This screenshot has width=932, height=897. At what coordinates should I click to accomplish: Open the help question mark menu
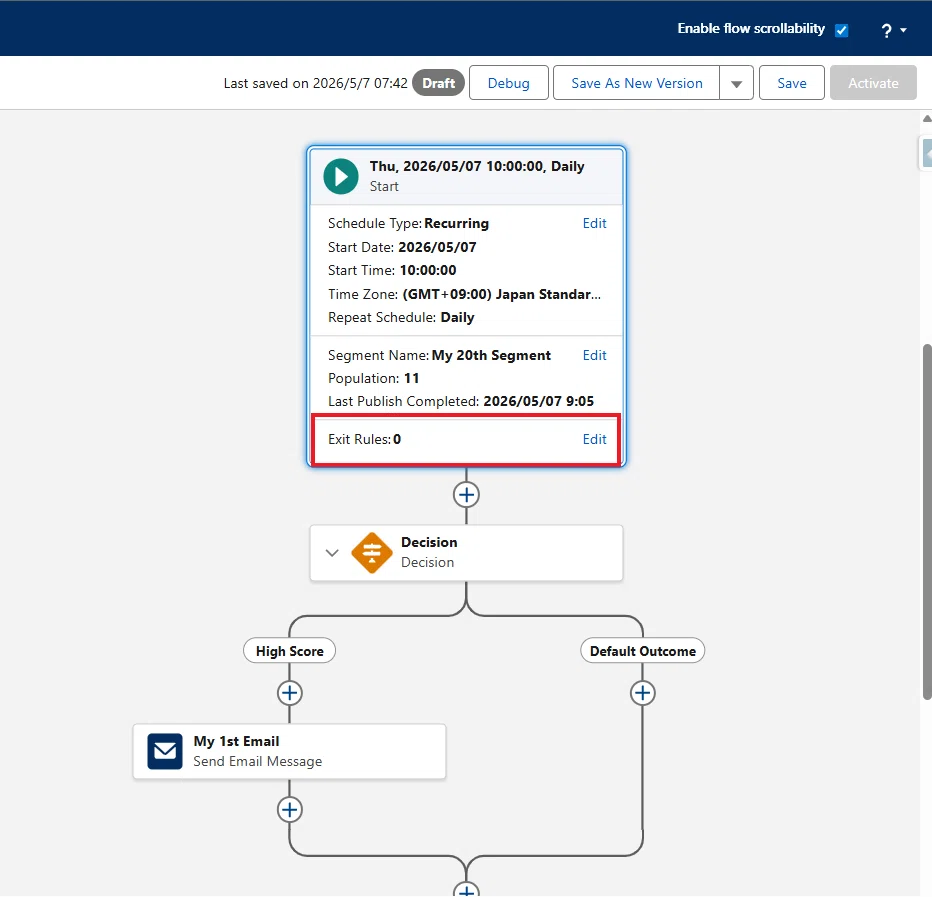pyautogui.click(x=892, y=30)
